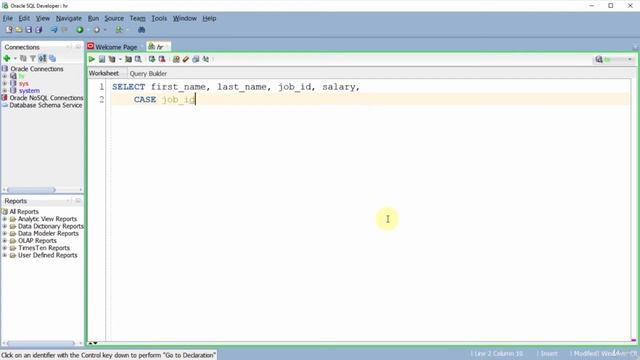
Task: Open the View menu
Action: [x=42, y=18]
